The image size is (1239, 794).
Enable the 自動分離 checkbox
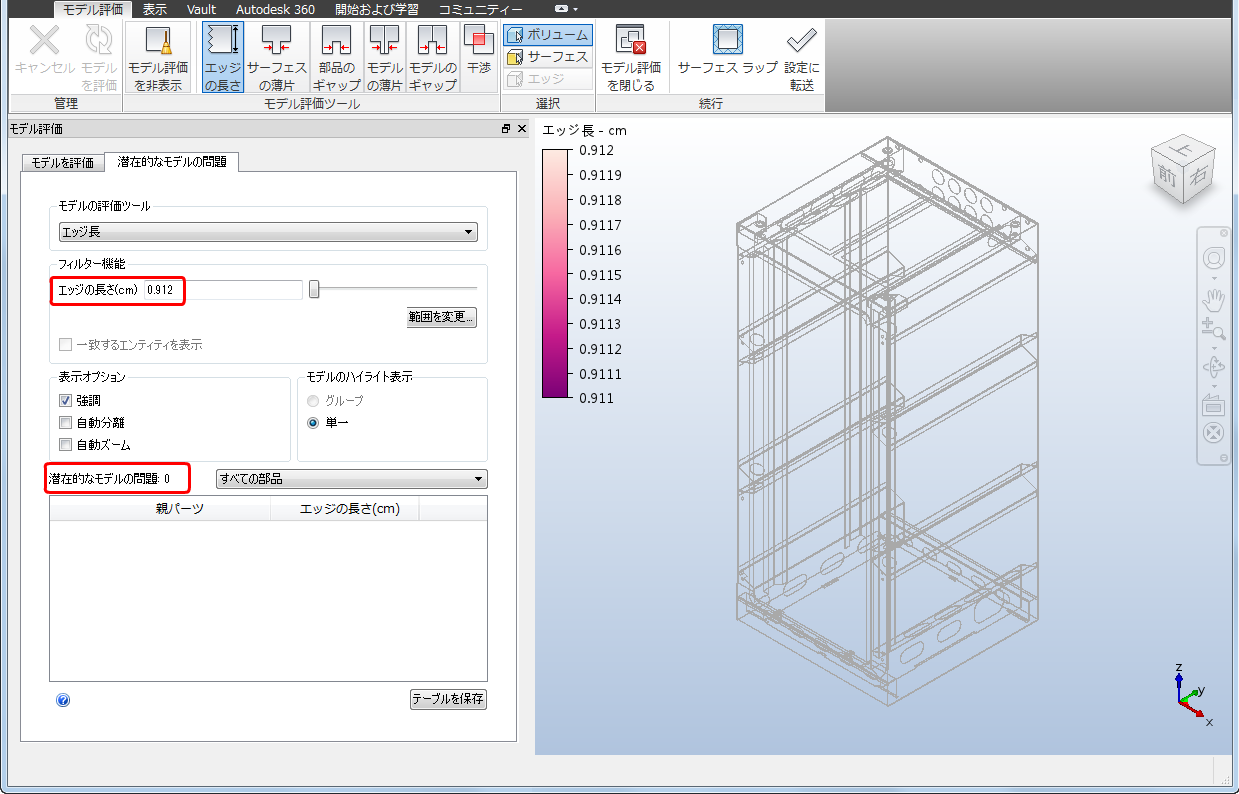[x=65, y=423]
